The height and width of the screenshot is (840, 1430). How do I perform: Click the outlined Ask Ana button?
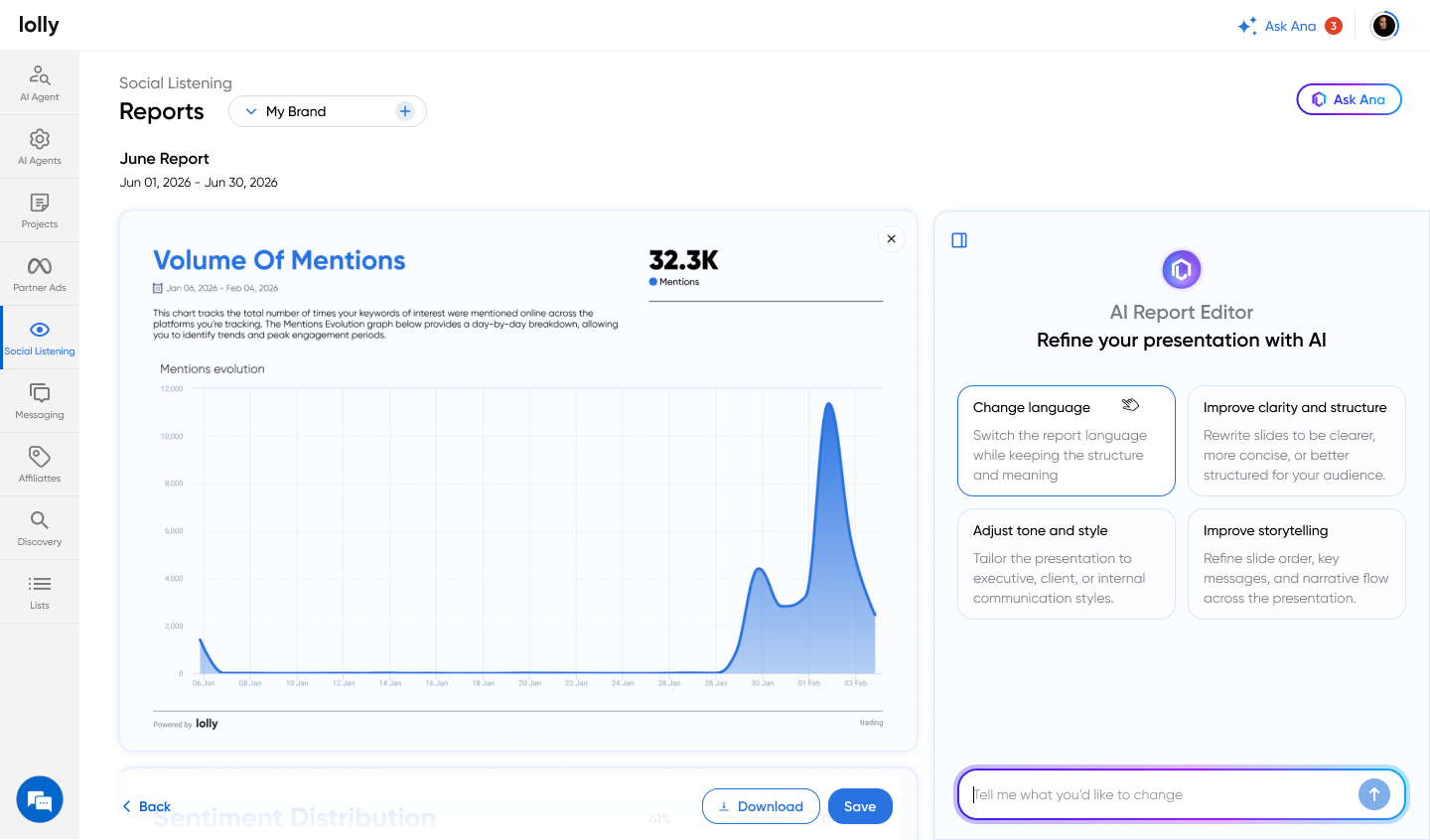[1349, 99]
